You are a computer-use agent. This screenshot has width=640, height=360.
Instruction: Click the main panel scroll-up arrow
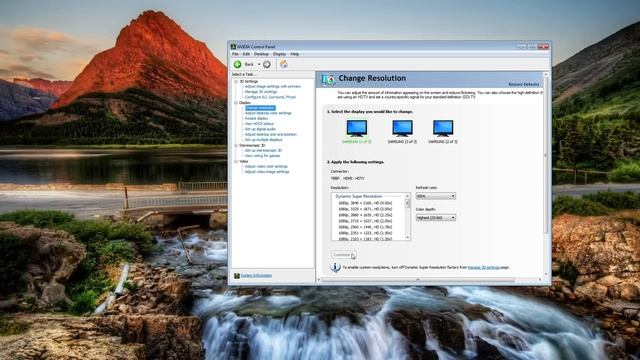546,75
